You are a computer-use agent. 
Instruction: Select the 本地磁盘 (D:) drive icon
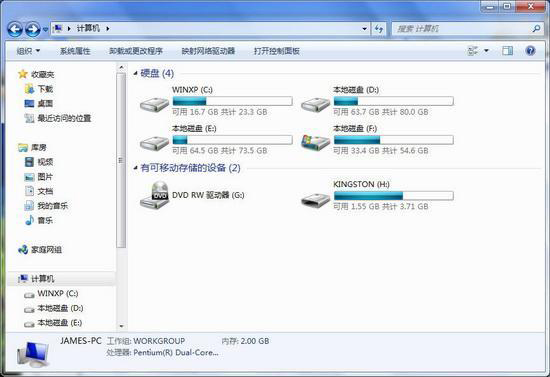click(x=316, y=104)
